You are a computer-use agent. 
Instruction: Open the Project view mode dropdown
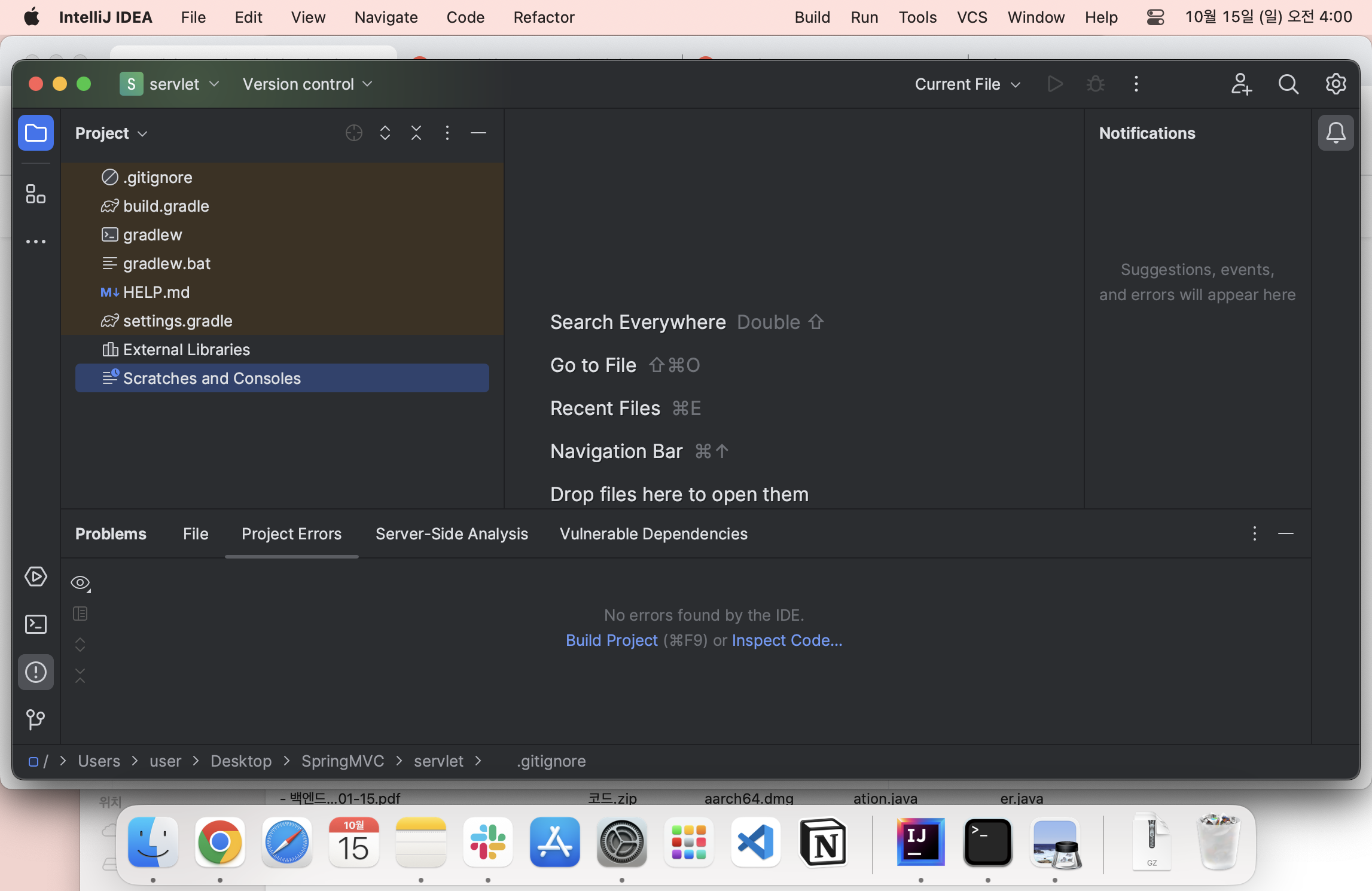tap(111, 133)
